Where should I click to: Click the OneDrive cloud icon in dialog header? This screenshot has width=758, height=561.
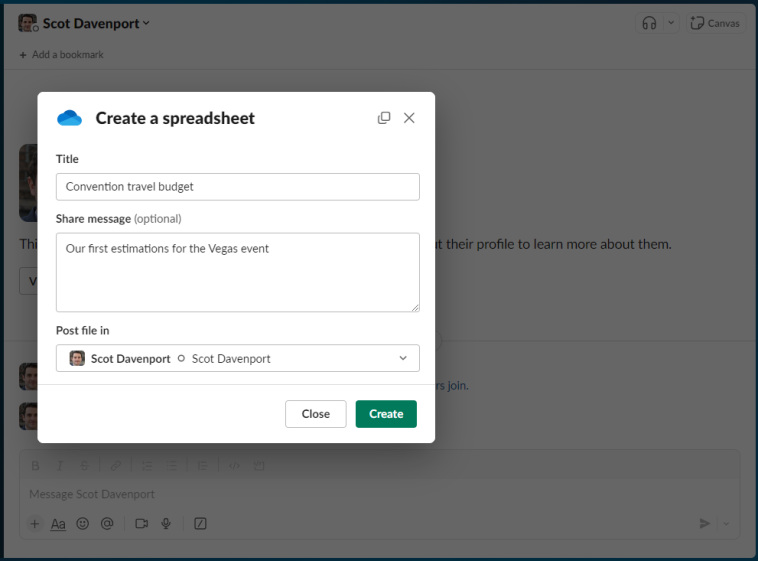(x=70, y=118)
